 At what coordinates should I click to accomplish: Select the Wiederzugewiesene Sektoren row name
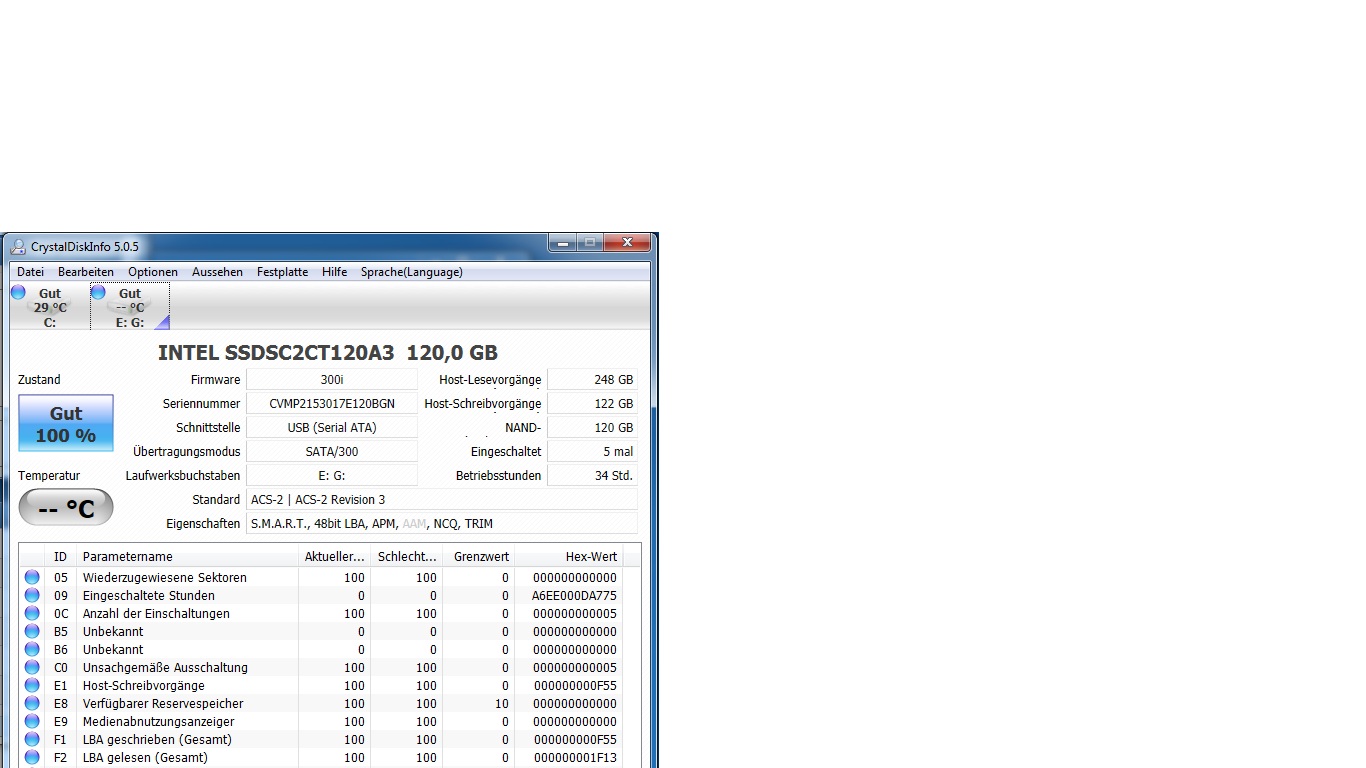165,577
